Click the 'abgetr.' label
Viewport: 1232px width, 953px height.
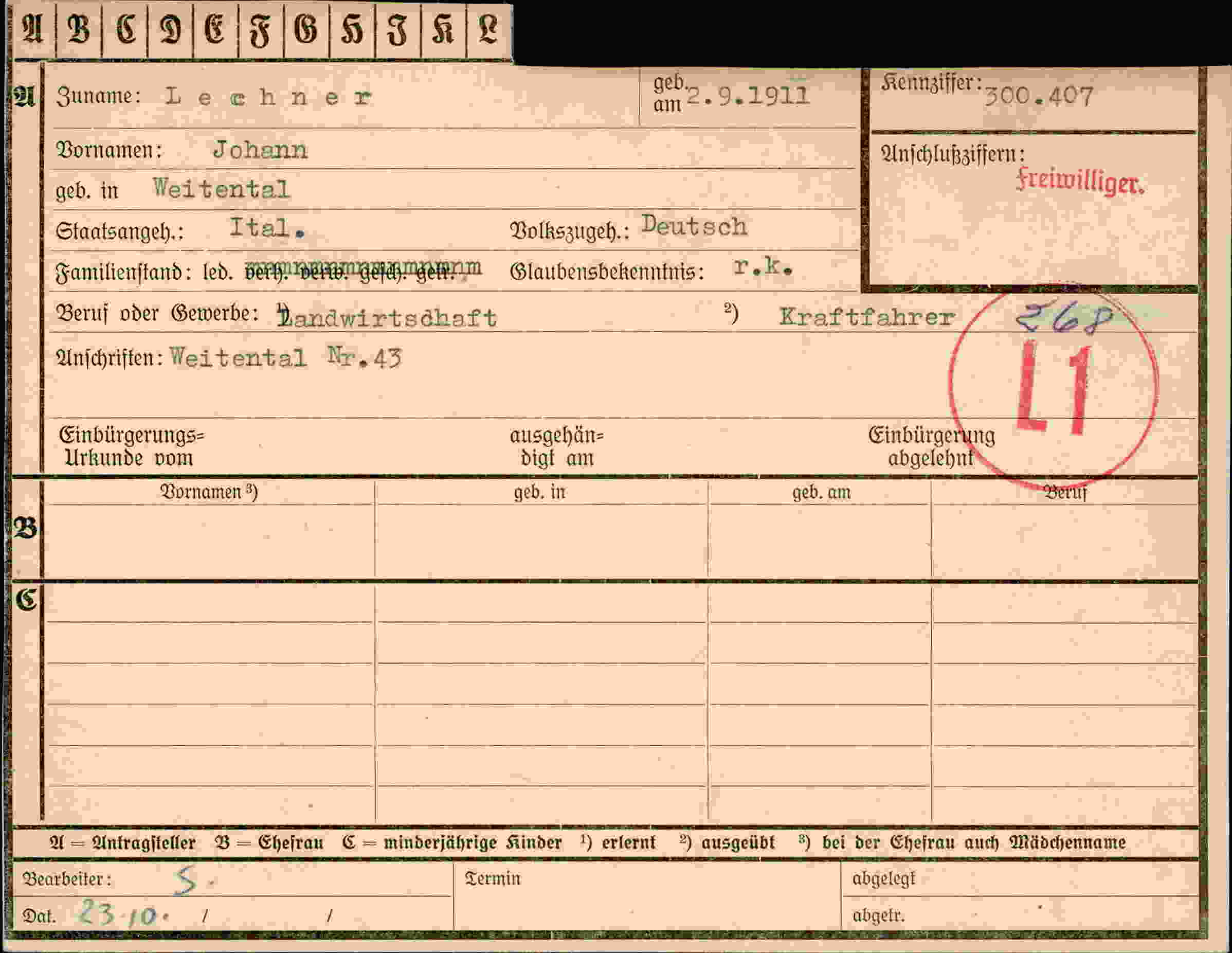(878, 915)
